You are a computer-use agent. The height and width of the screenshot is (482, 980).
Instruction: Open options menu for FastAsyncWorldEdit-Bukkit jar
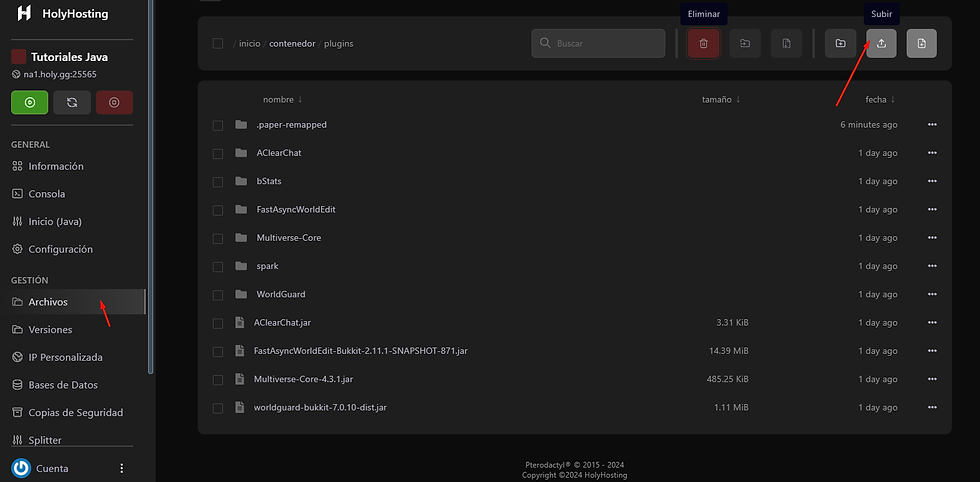pos(932,351)
